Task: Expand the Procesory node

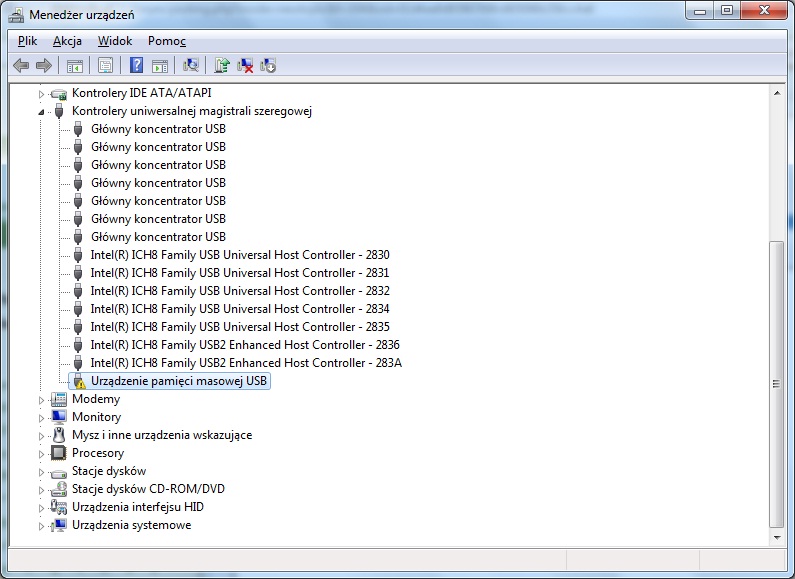Action: click(41, 454)
